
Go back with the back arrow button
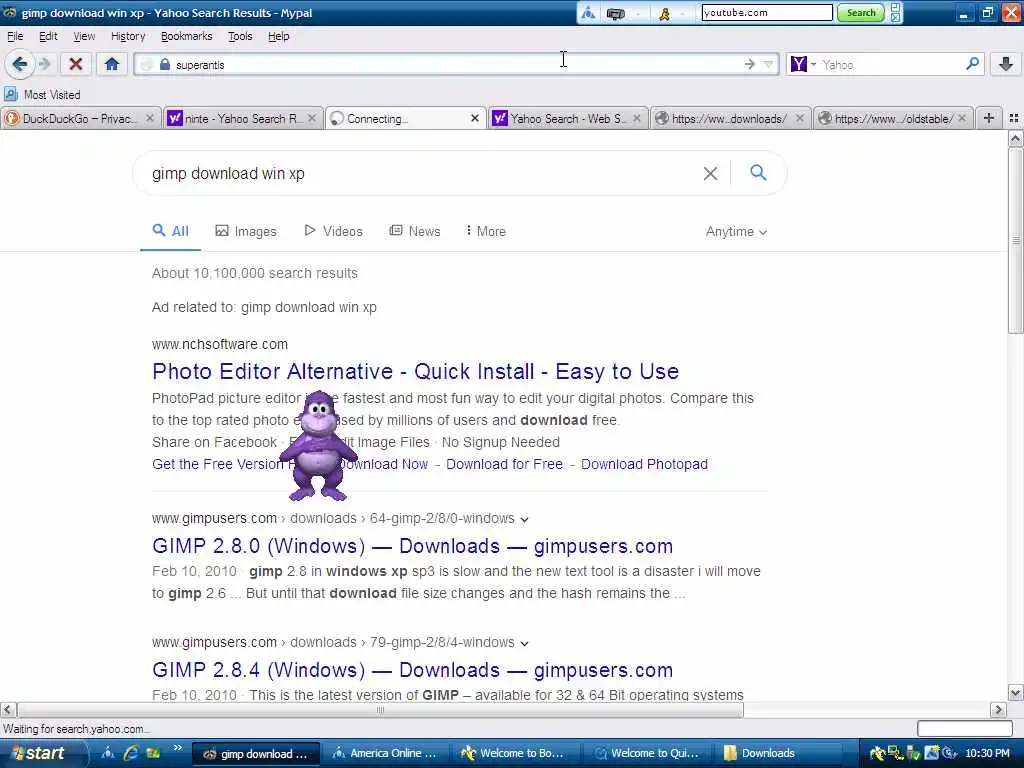(x=20, y=64)
